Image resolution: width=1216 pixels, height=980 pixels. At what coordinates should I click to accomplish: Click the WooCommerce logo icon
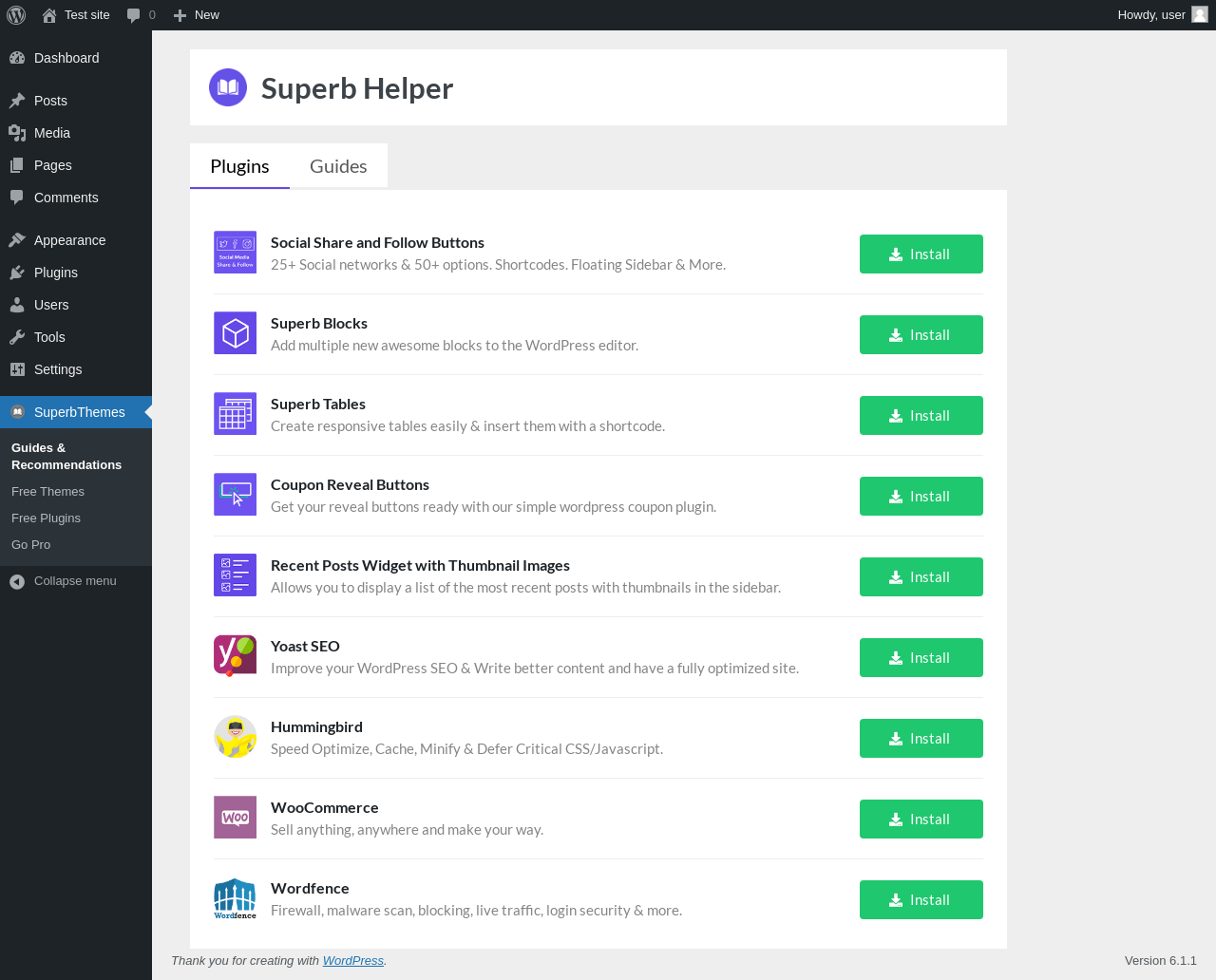click(x=235, y=818)
